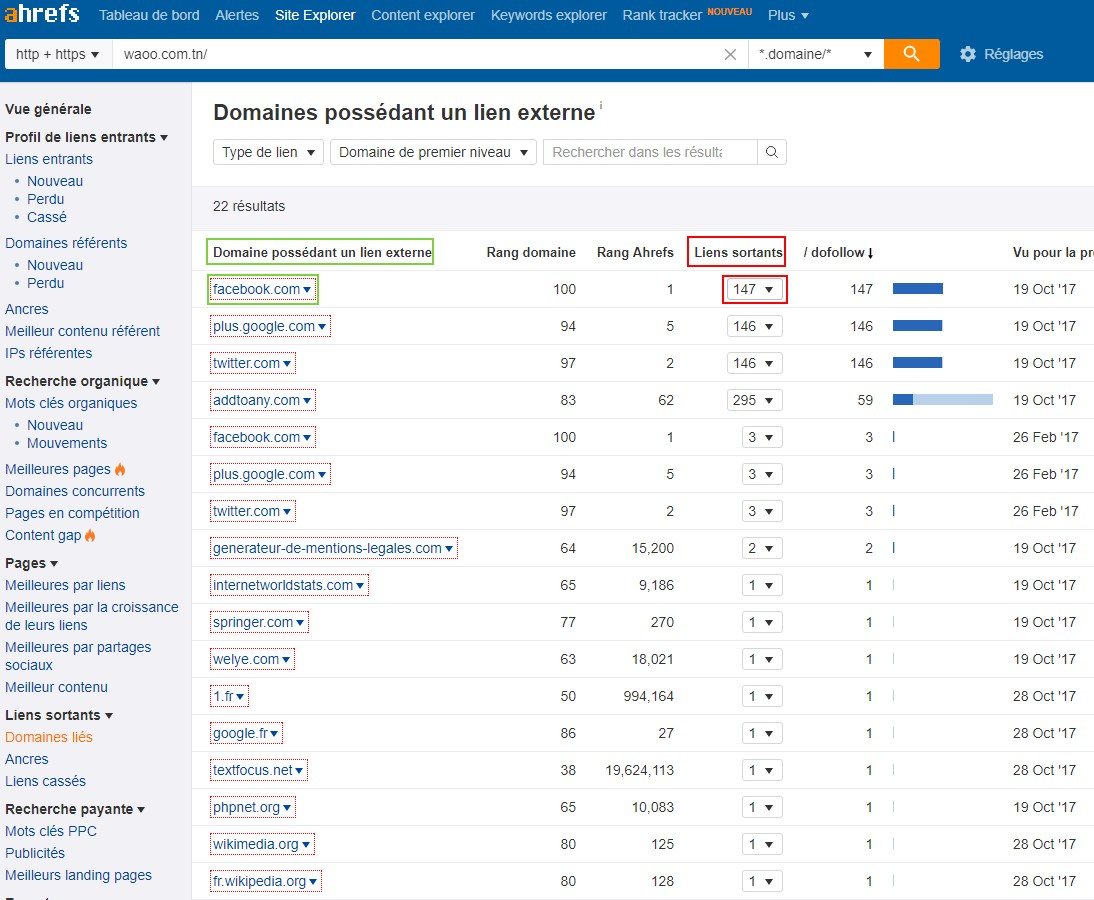Sort by Rang domaine column header
This screenshot has height=900, width=1094.
531,253
